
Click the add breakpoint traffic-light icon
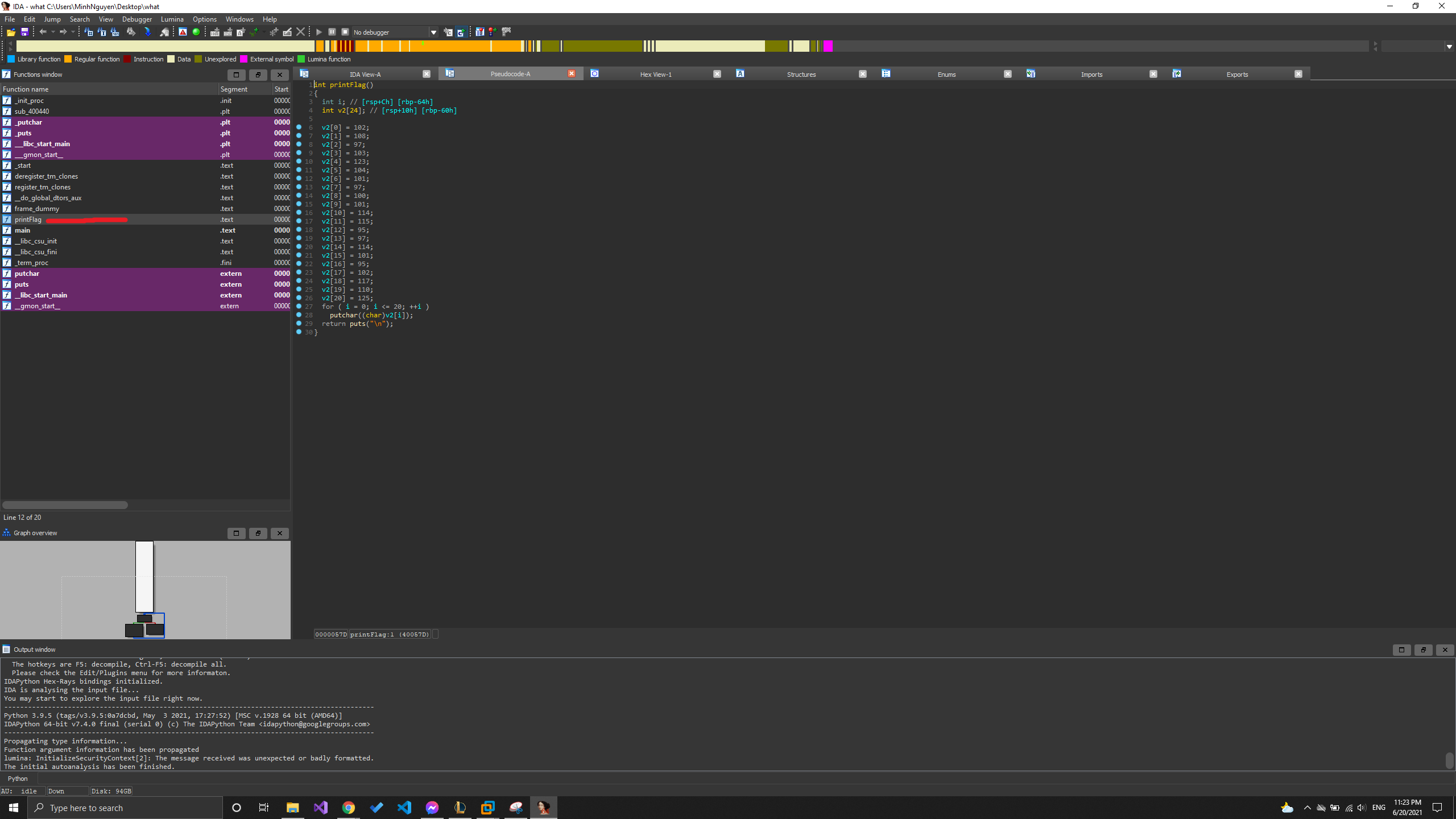[x=493, y=32]
